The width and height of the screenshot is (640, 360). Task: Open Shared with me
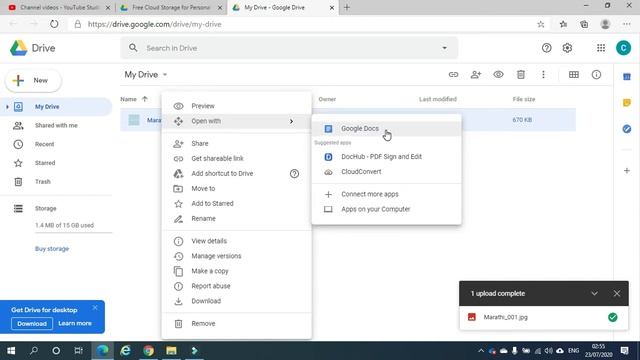56,126
